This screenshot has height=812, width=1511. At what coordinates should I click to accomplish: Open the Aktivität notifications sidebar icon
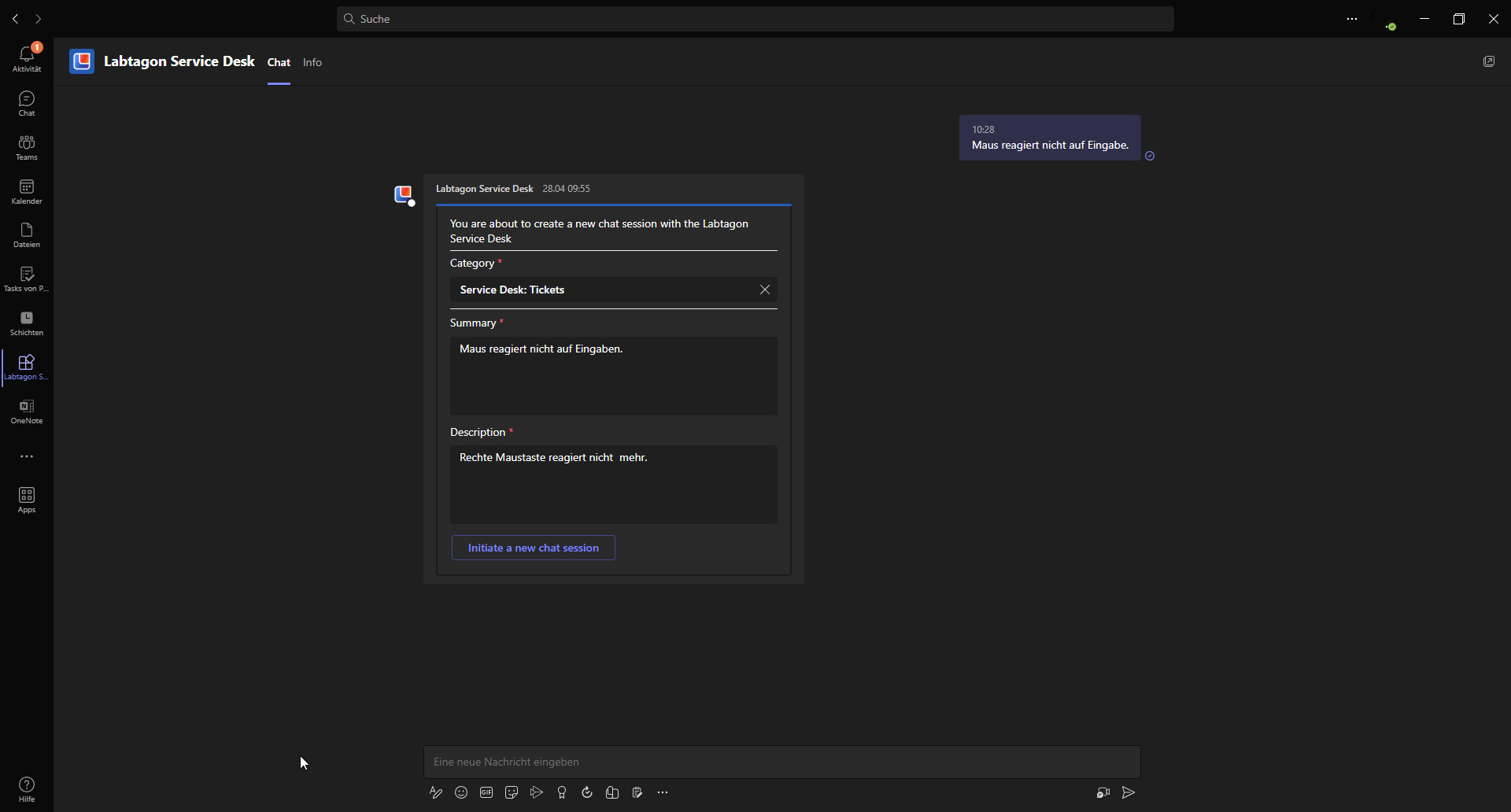pos(27,58)
